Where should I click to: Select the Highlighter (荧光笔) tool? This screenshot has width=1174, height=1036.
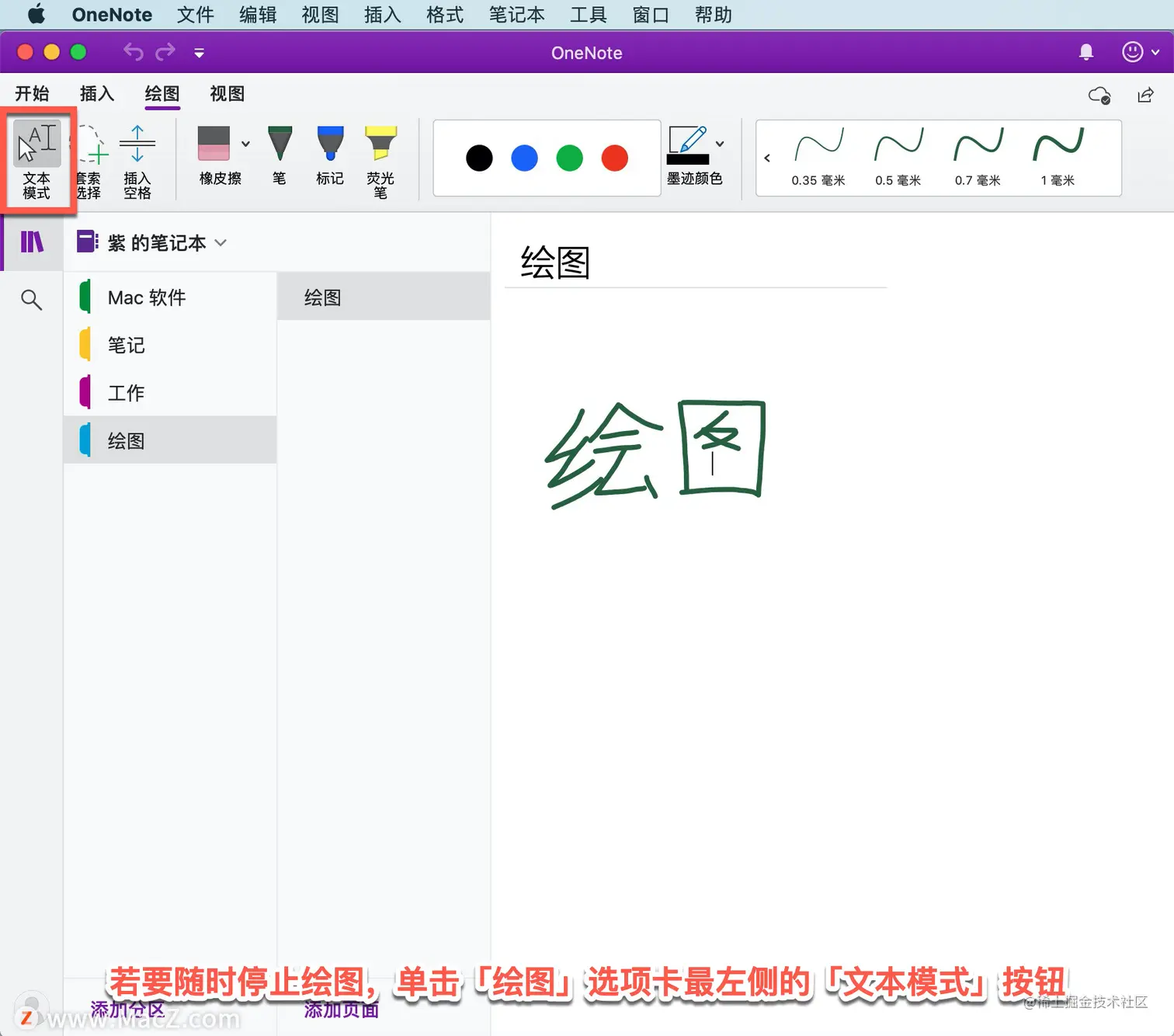click(x=380, y=162)
